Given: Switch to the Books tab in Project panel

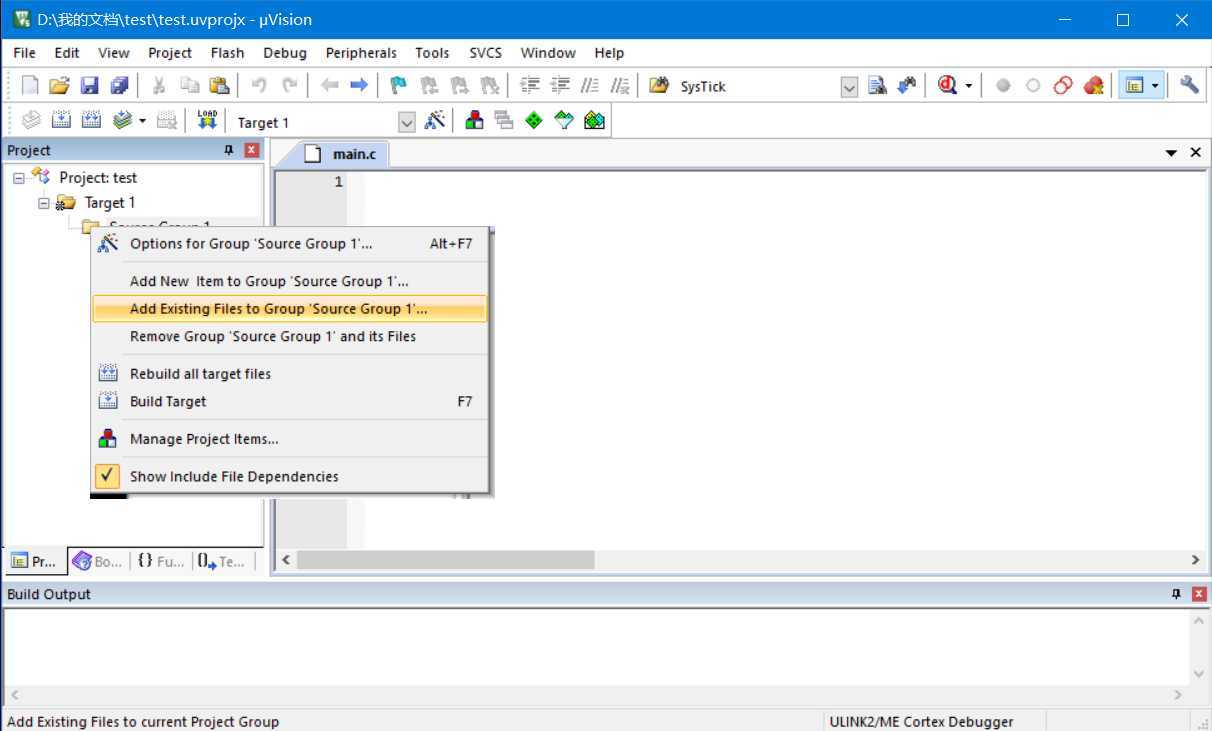Looking at the screenshot, I should coord(98,561).
